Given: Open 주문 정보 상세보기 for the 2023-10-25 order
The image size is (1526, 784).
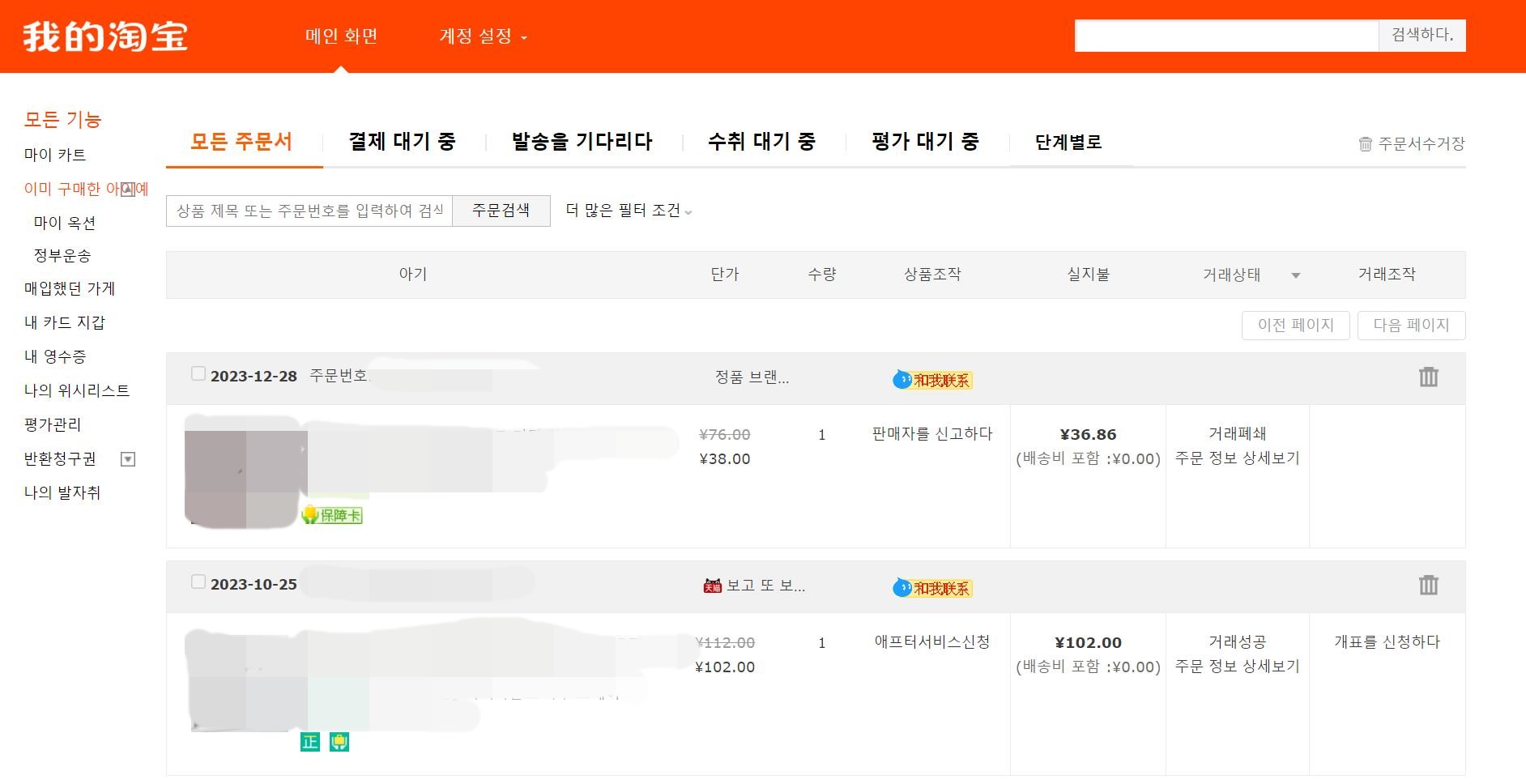Looking at the screenshot, I should click(1238, 667).
